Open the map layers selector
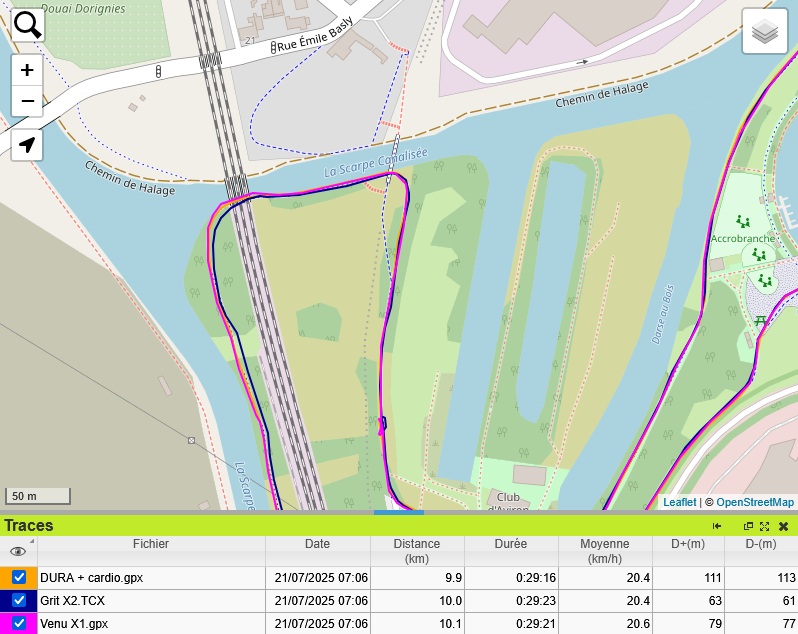 point(765,32)
